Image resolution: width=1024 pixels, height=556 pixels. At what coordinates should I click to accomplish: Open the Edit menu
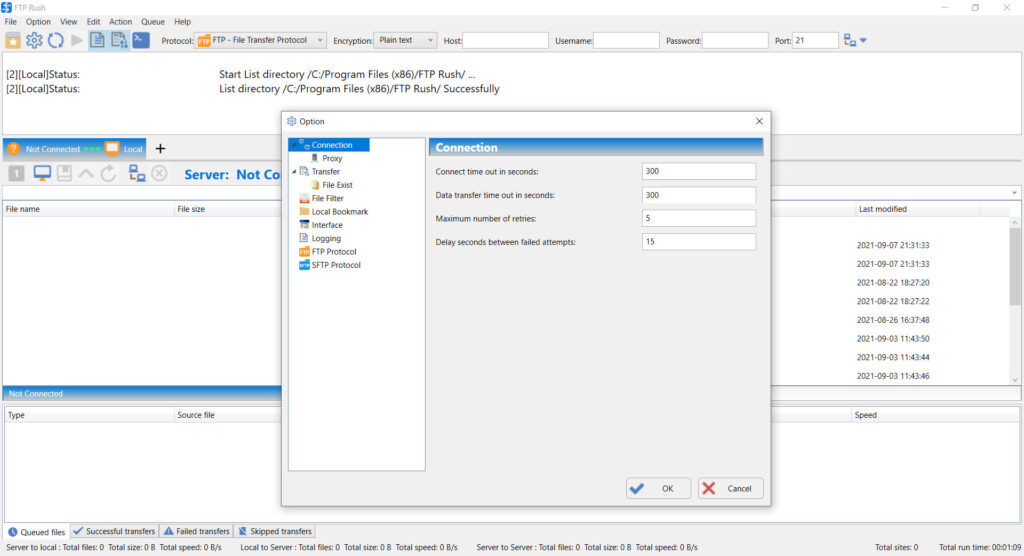tap(93, 22)
